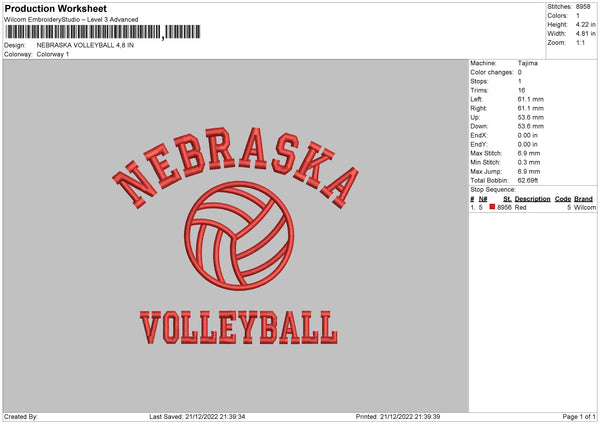Click the red color swatch in stop sequence
This screenshot has width=600, height=424.
(492, 207)
